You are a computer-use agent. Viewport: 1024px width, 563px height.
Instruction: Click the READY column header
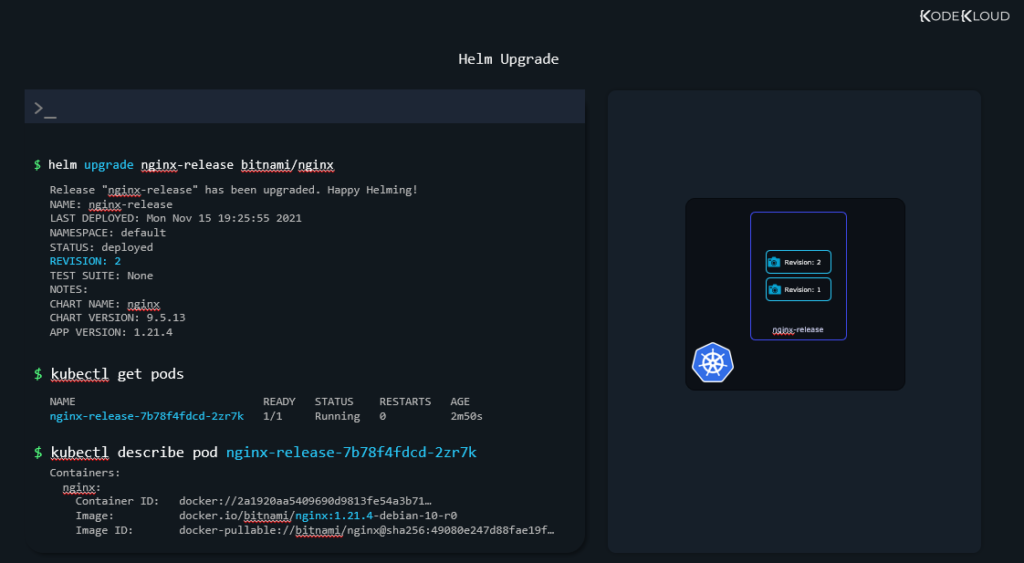point(279,402)
